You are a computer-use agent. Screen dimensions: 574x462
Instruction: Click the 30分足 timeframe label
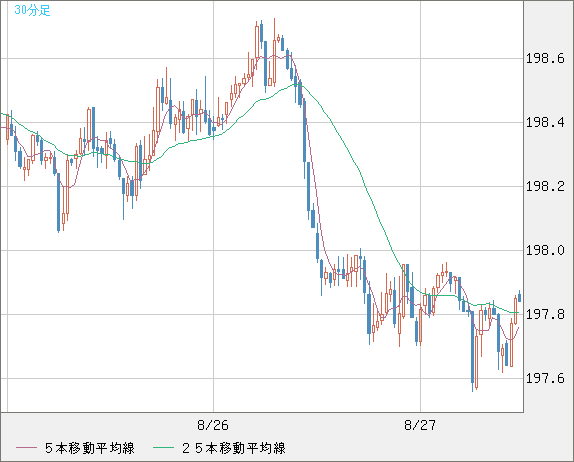32,10
